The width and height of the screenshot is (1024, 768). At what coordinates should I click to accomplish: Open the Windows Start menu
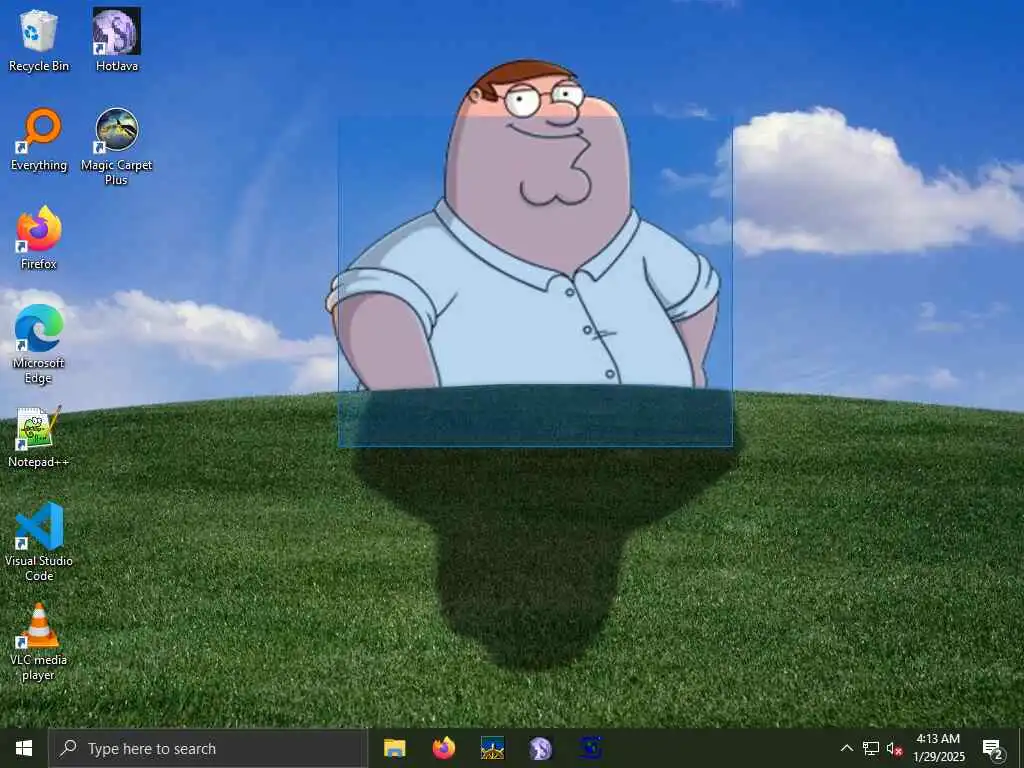pos(24,748)
